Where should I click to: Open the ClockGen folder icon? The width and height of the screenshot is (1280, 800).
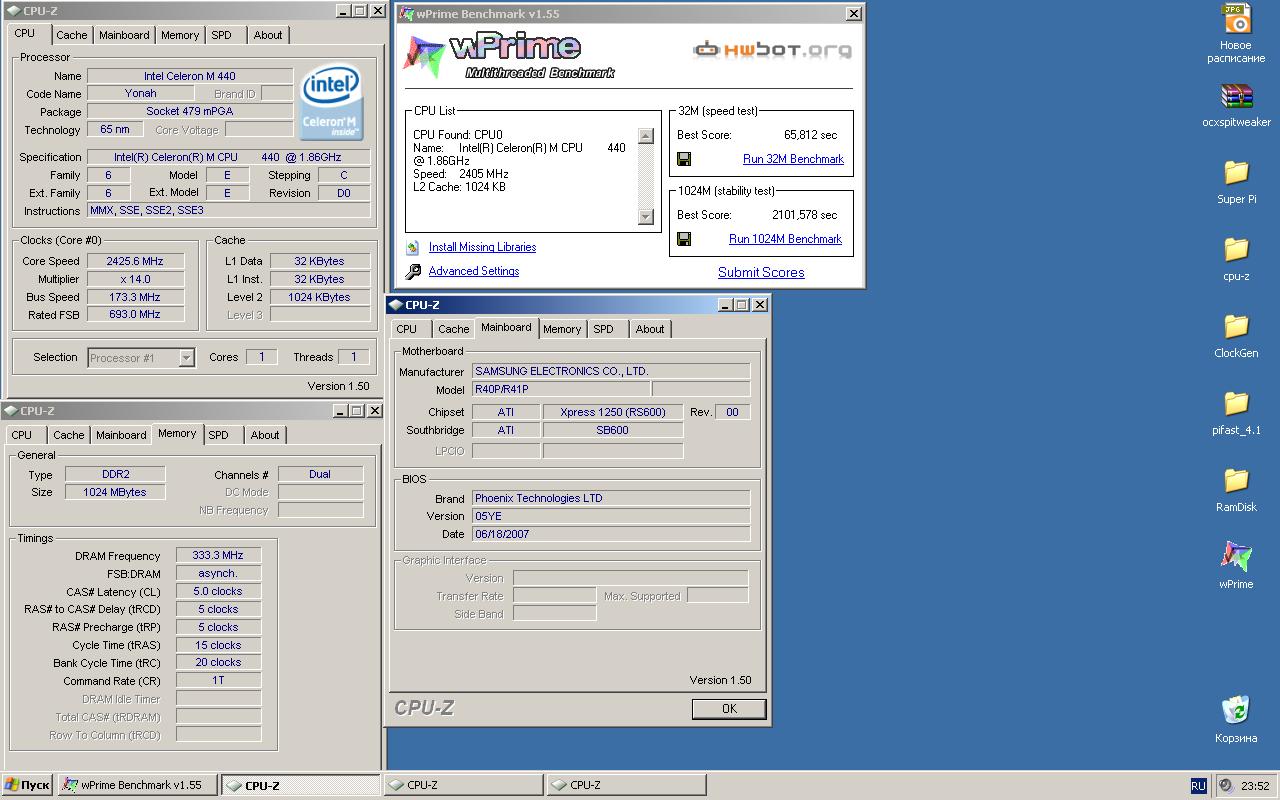pos(1236,327)
